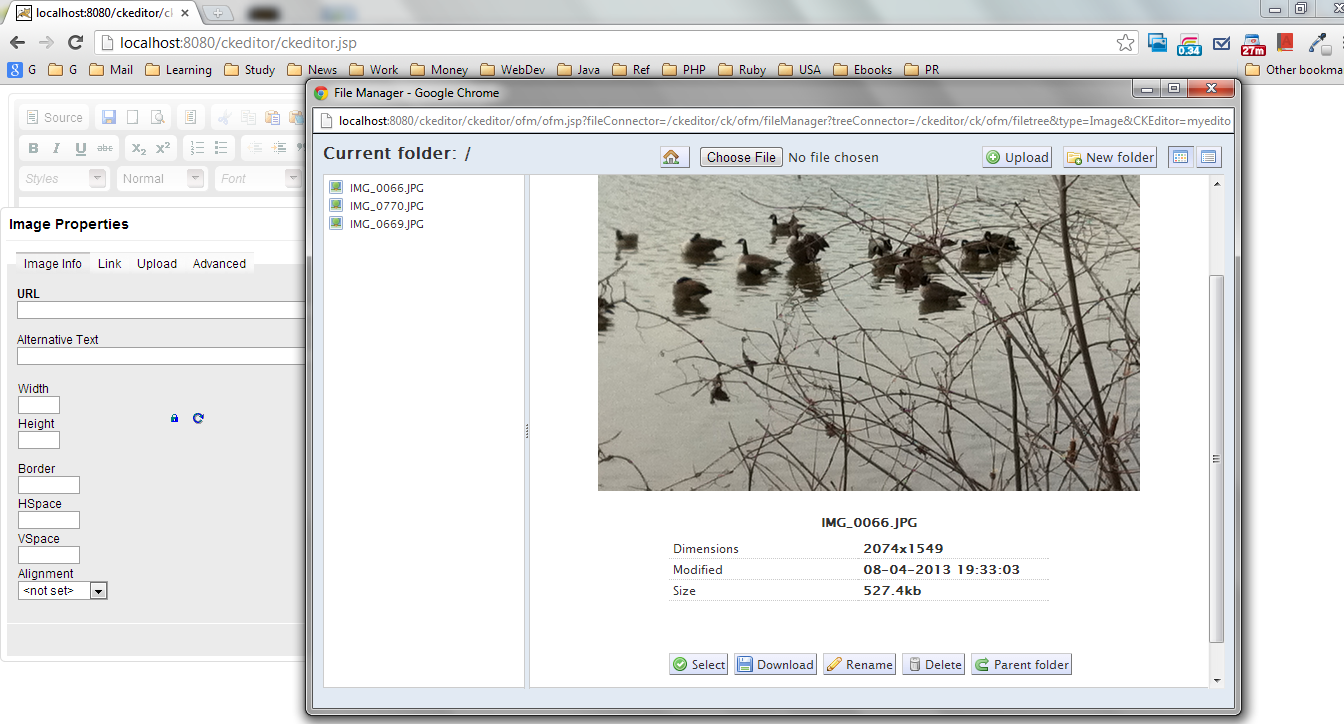Click the superscript formatting icon
This screenshot has width=1344, height=728.
click(161, 148)
